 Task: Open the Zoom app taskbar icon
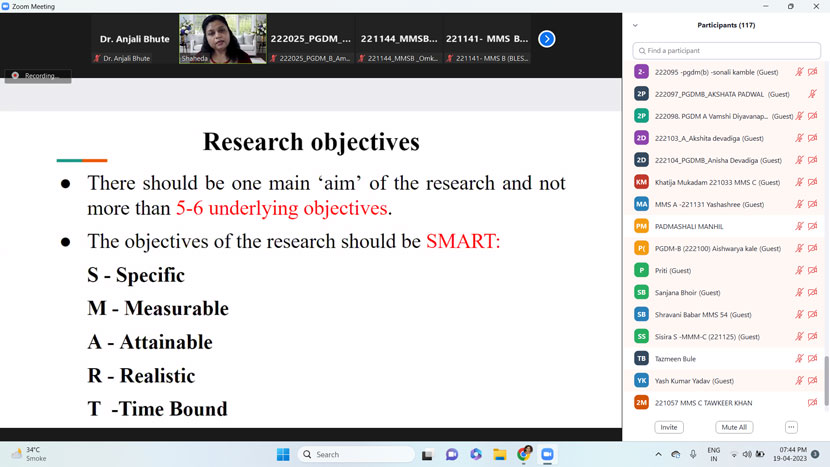(x=547, y=454)
